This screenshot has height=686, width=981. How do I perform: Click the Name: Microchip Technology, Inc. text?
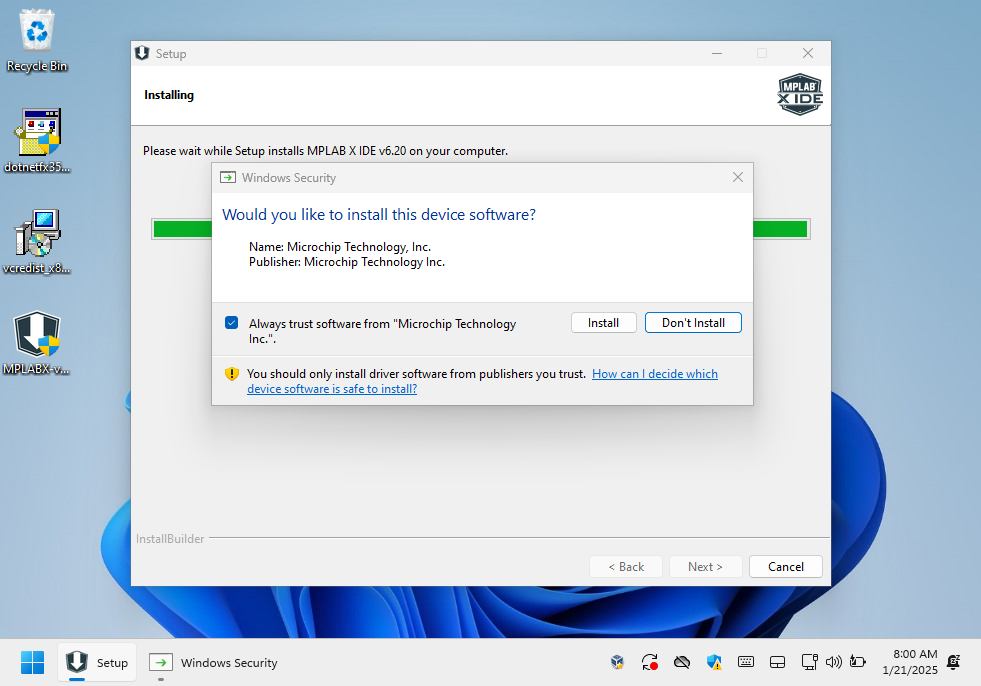[340, 247]
